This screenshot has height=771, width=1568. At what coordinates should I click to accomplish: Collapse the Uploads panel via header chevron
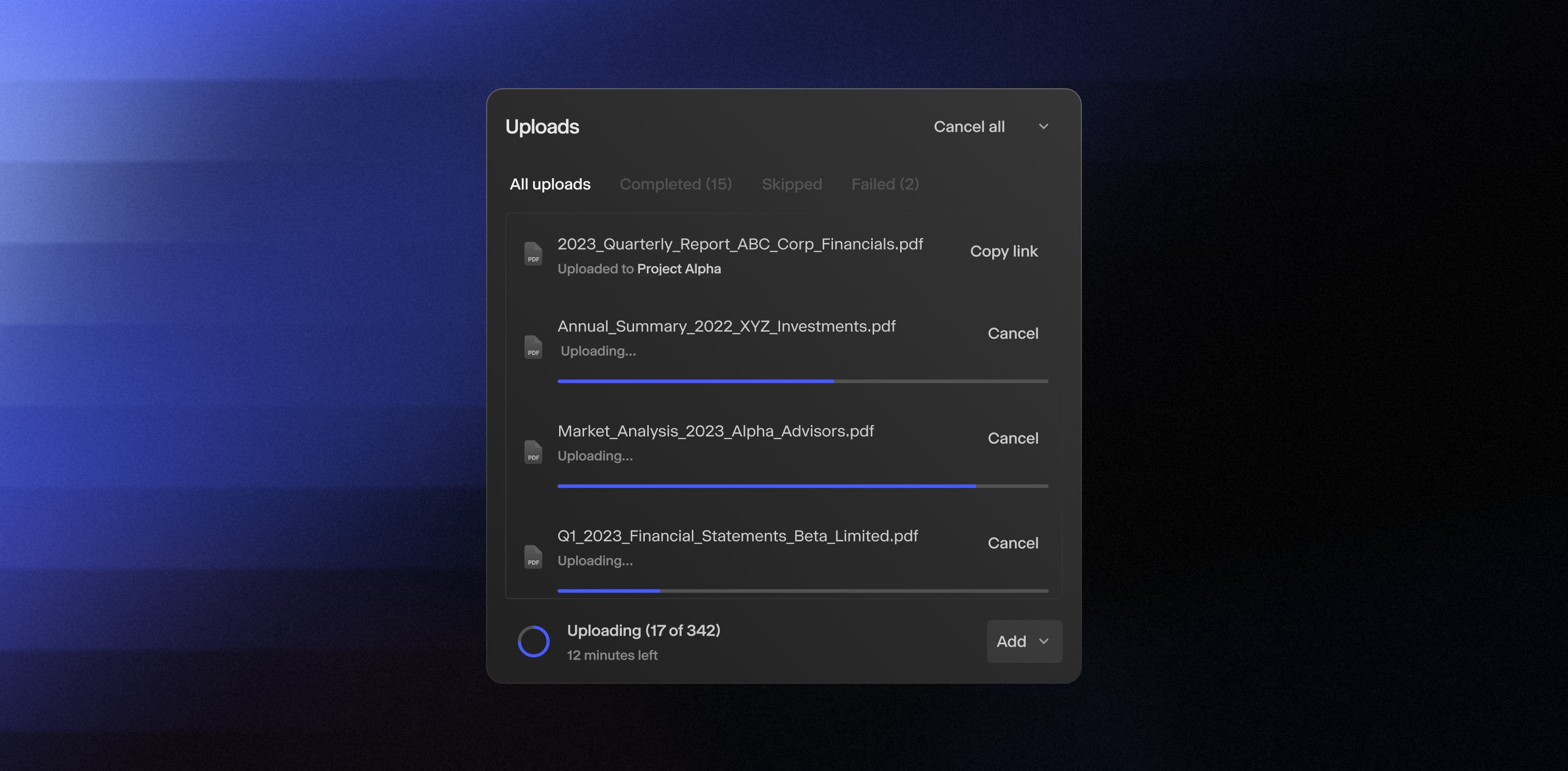[x=1043, y=126]
